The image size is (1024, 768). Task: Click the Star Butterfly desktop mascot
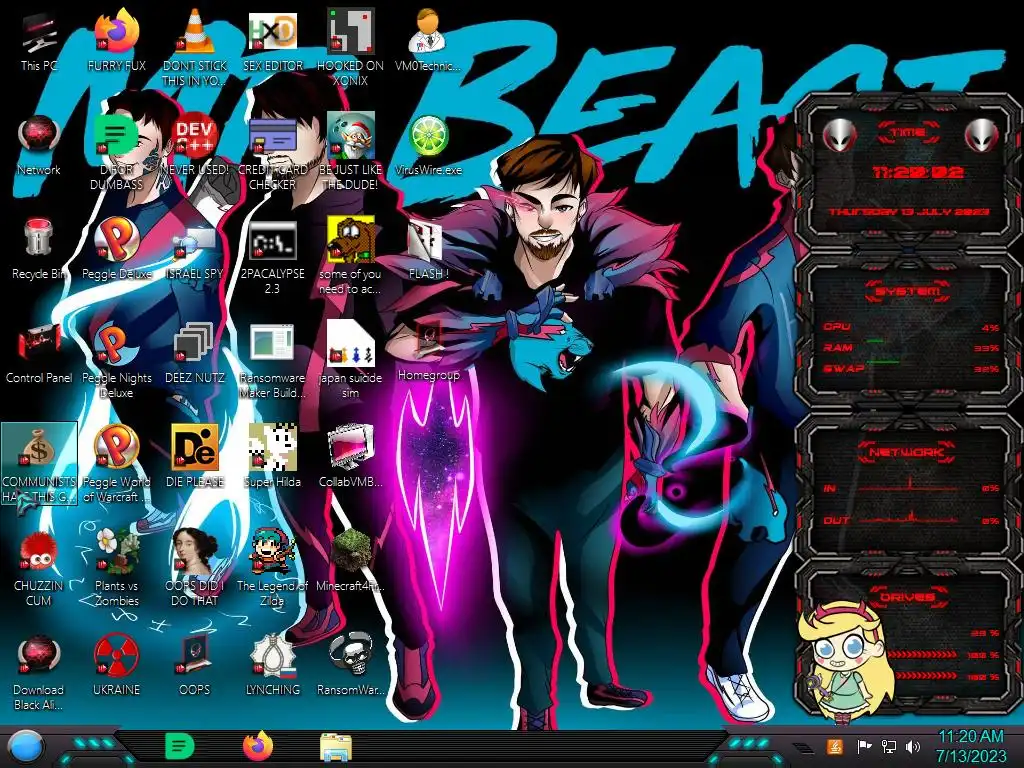coord(846,662)
